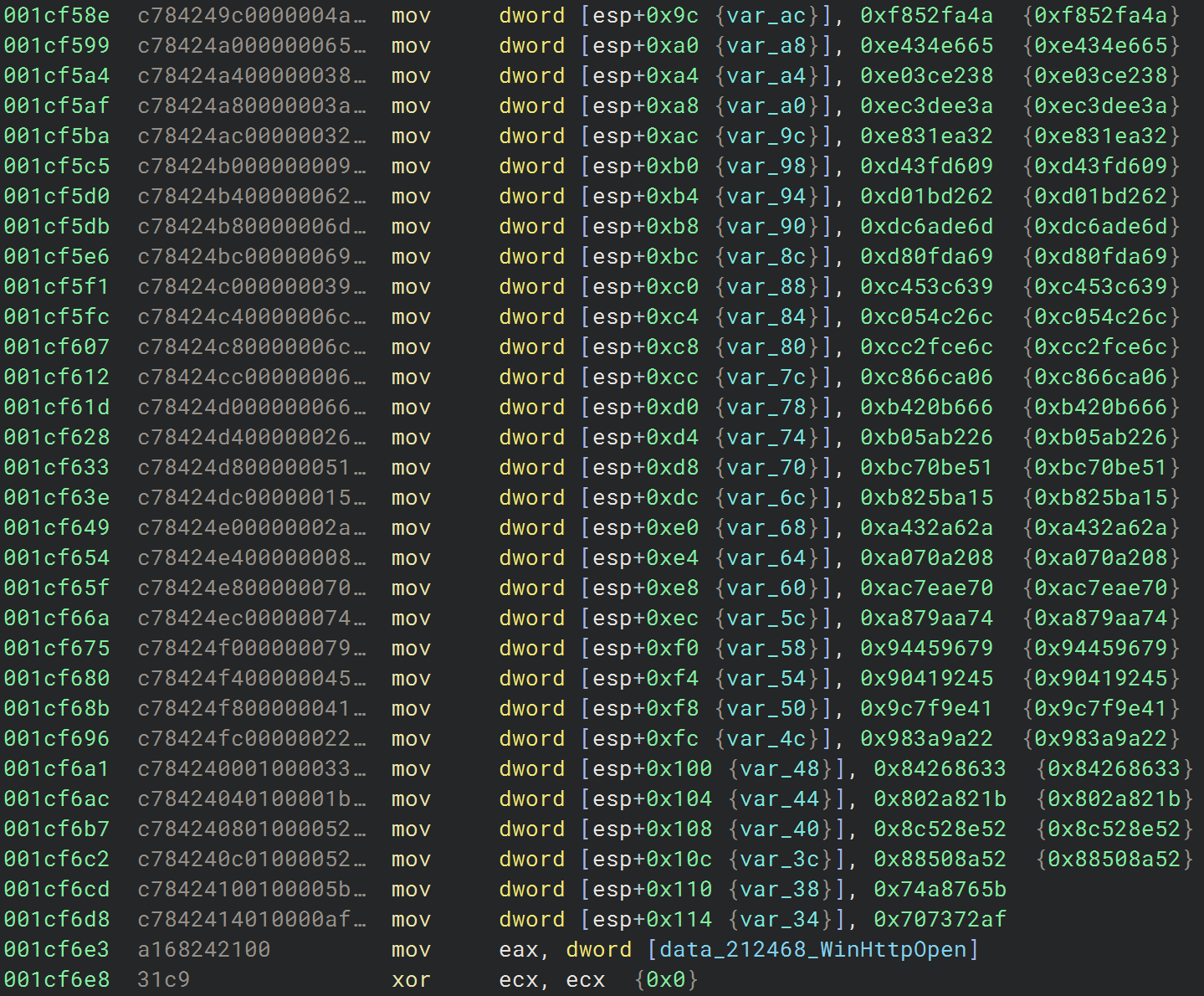Viewport: 1204px width, 996px height.
Task: Click var_7c variable name
Action: [766, 377]
